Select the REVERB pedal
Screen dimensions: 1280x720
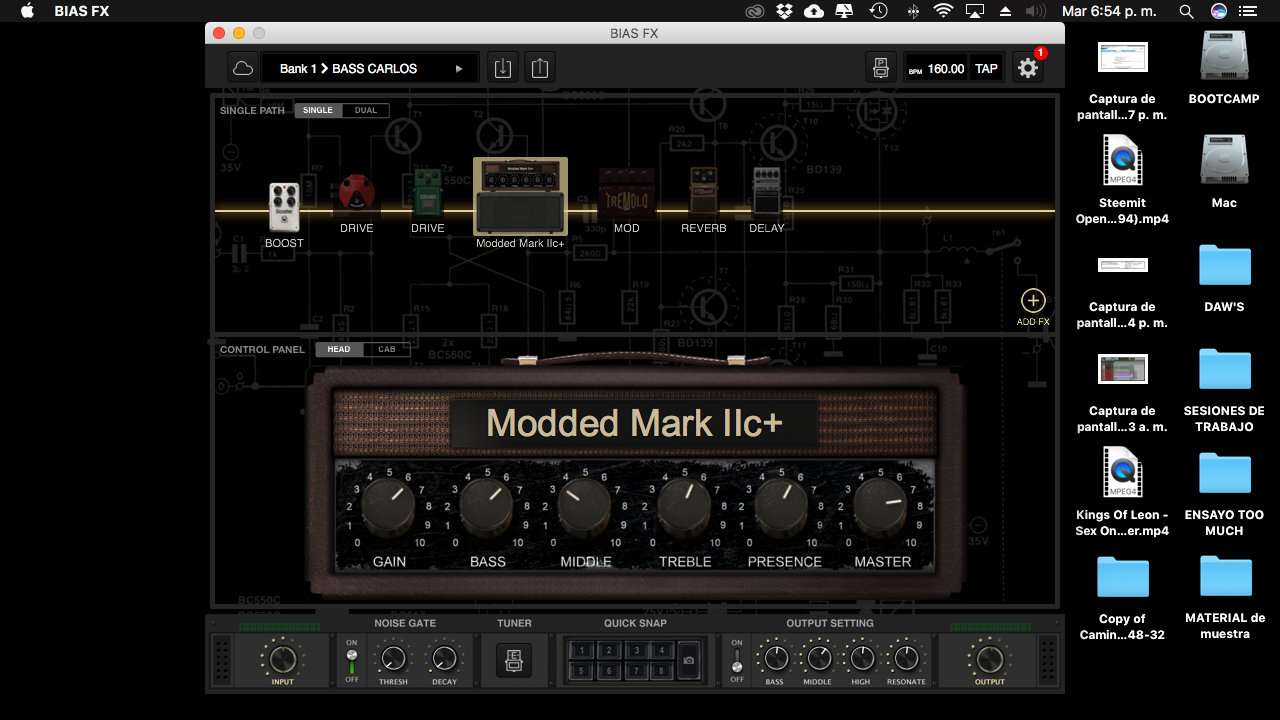(704, 192)
